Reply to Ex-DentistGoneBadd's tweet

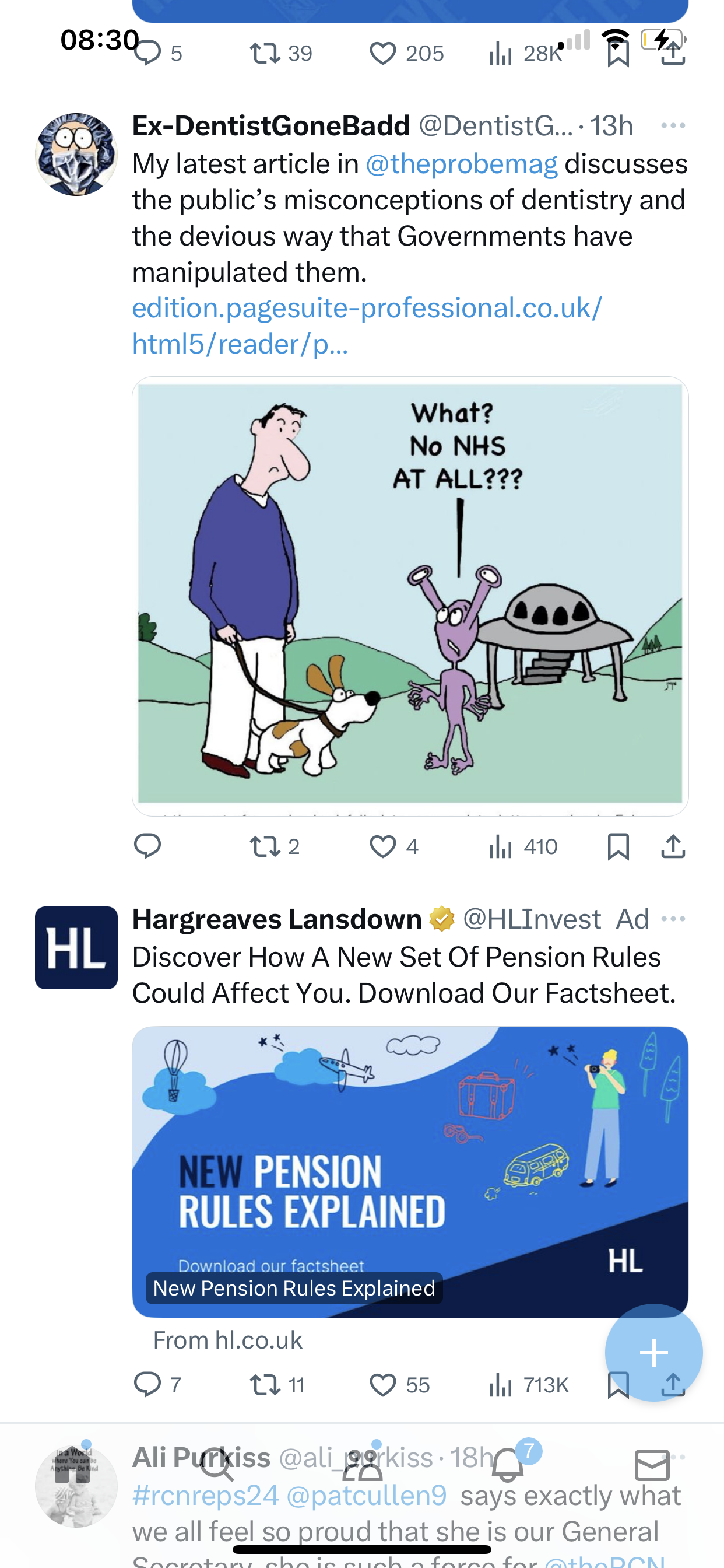tap(147, 846)
